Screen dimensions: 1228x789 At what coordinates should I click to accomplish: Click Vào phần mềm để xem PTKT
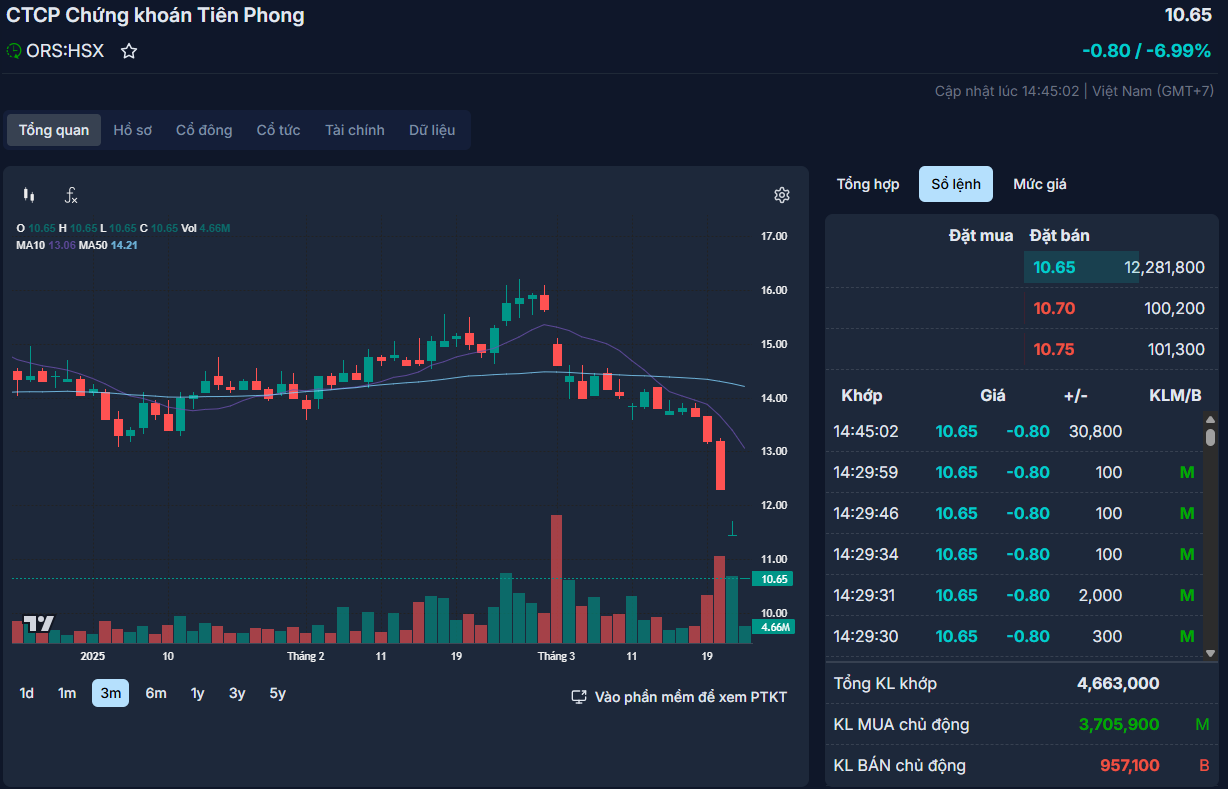pyautogui.click(x=690, y=697)
